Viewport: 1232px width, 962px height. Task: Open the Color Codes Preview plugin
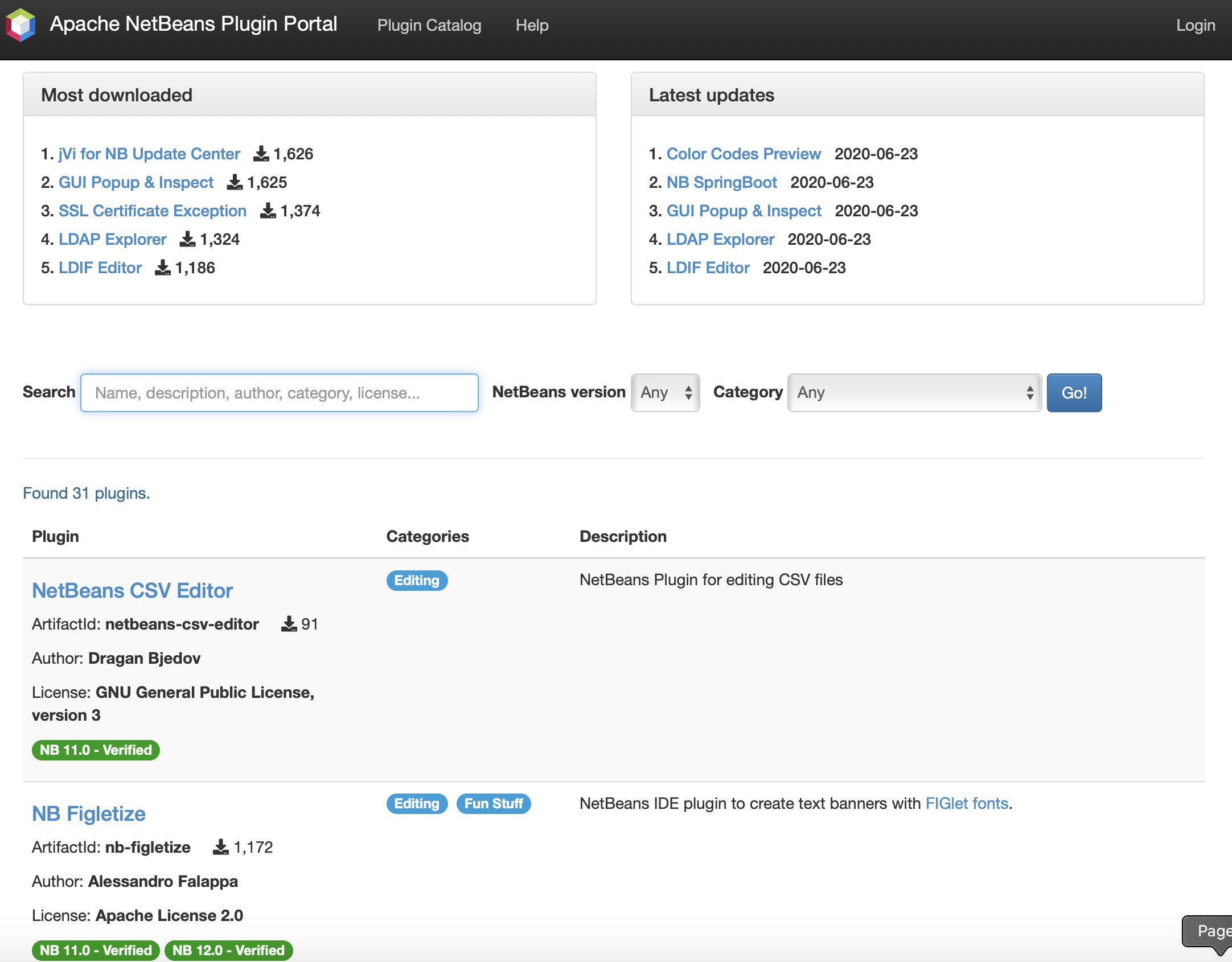point(744,153)
